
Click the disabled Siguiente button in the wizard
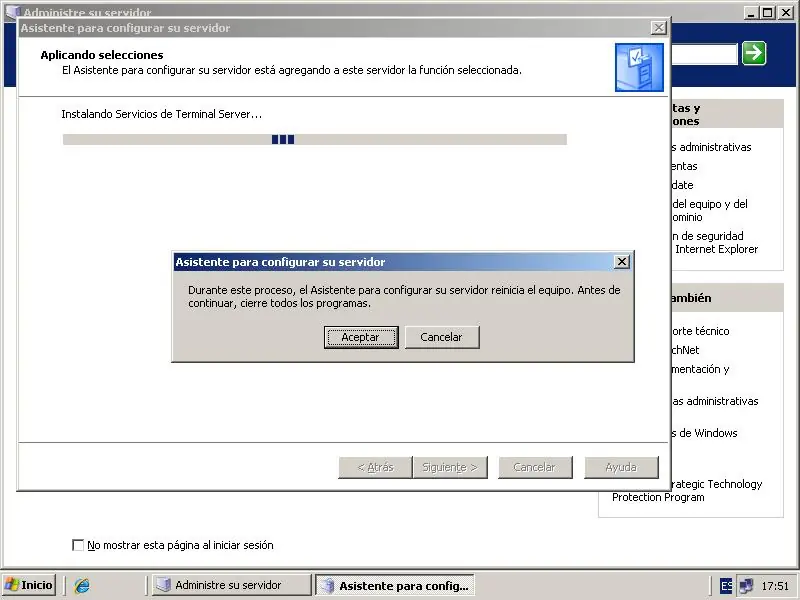coord(450,467)
